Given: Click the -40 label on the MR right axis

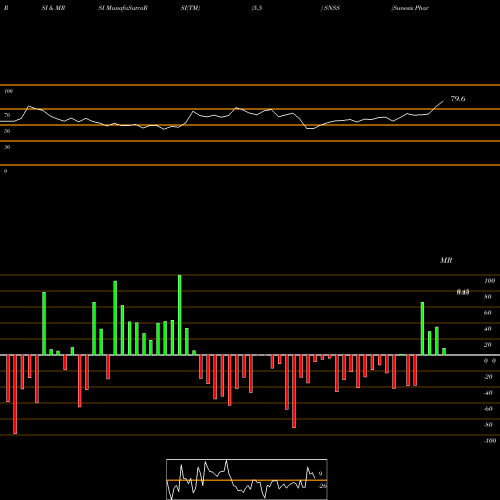Looking at the screenshot, I should (x=488, y=393).
